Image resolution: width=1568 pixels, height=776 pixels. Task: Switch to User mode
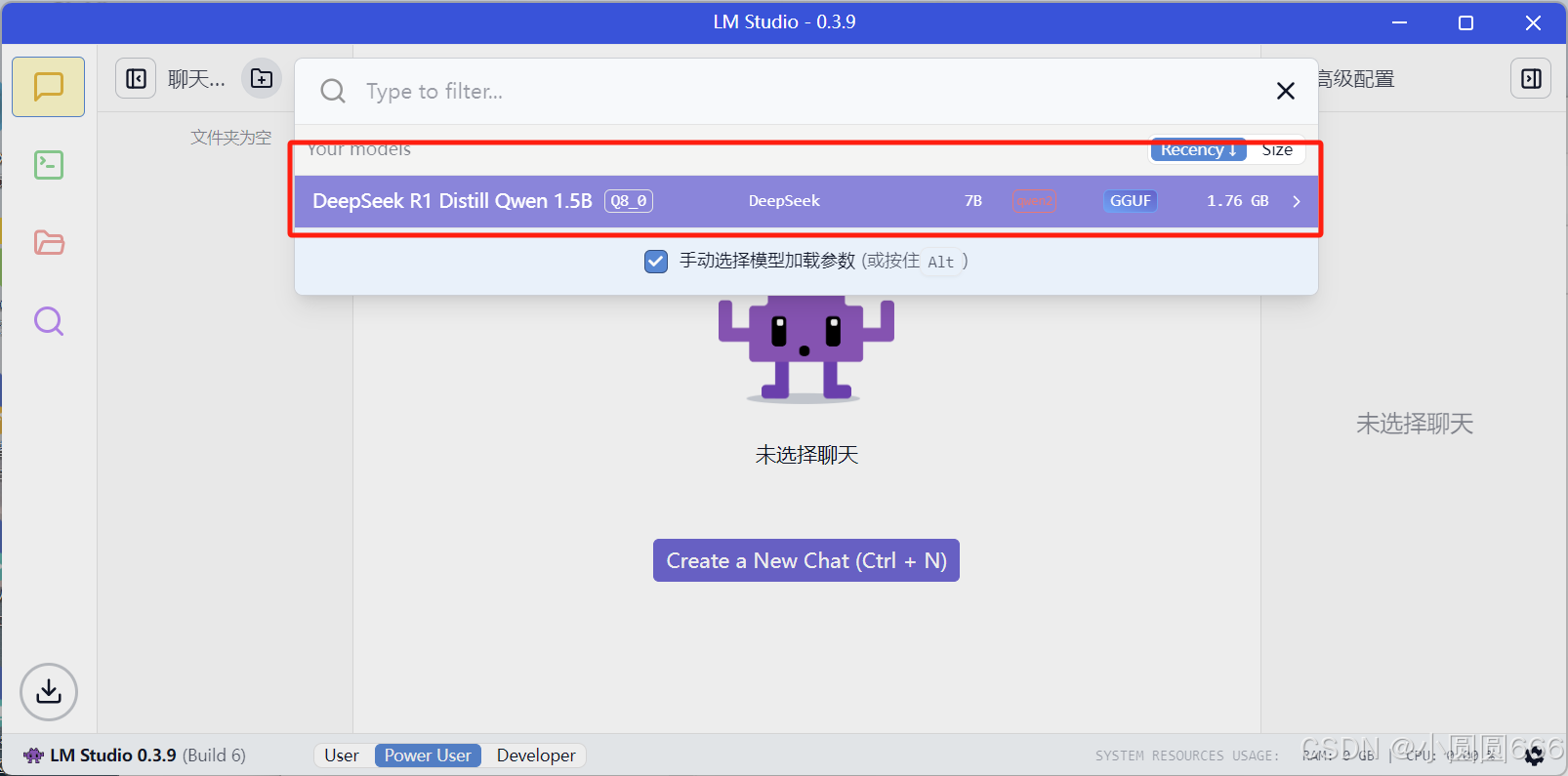(342, 756)
